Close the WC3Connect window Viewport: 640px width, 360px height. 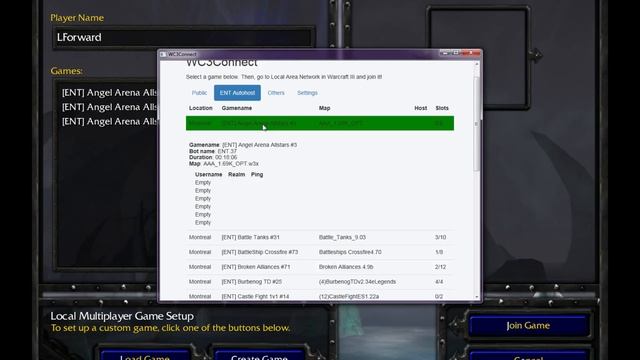pos(471,53)
